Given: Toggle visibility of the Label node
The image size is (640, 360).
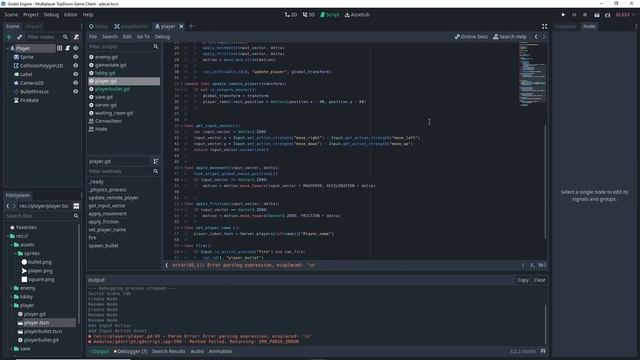Looking at the screenshot, I should coord(76,74).
